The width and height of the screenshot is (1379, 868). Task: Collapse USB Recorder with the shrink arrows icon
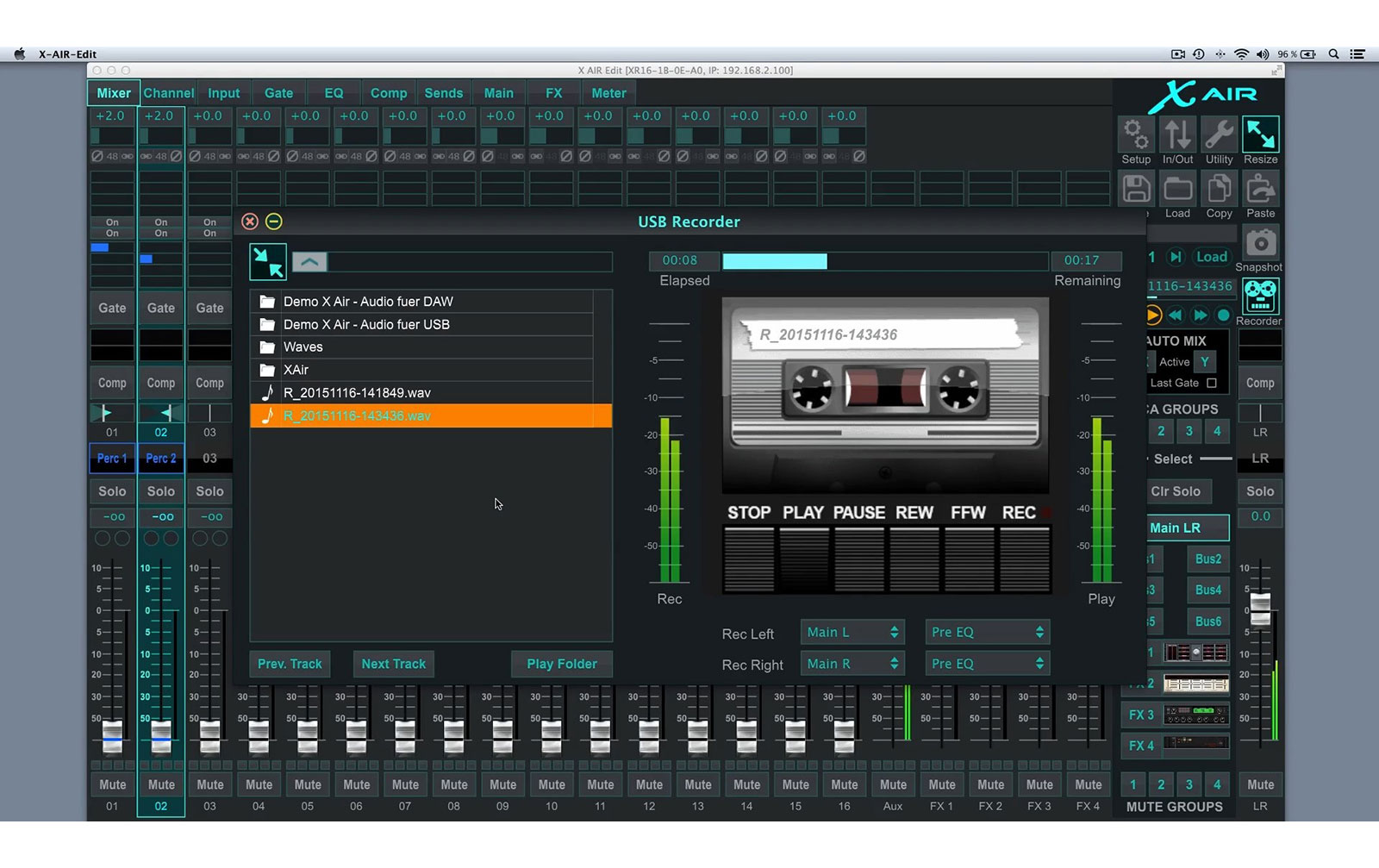[268, 262]
